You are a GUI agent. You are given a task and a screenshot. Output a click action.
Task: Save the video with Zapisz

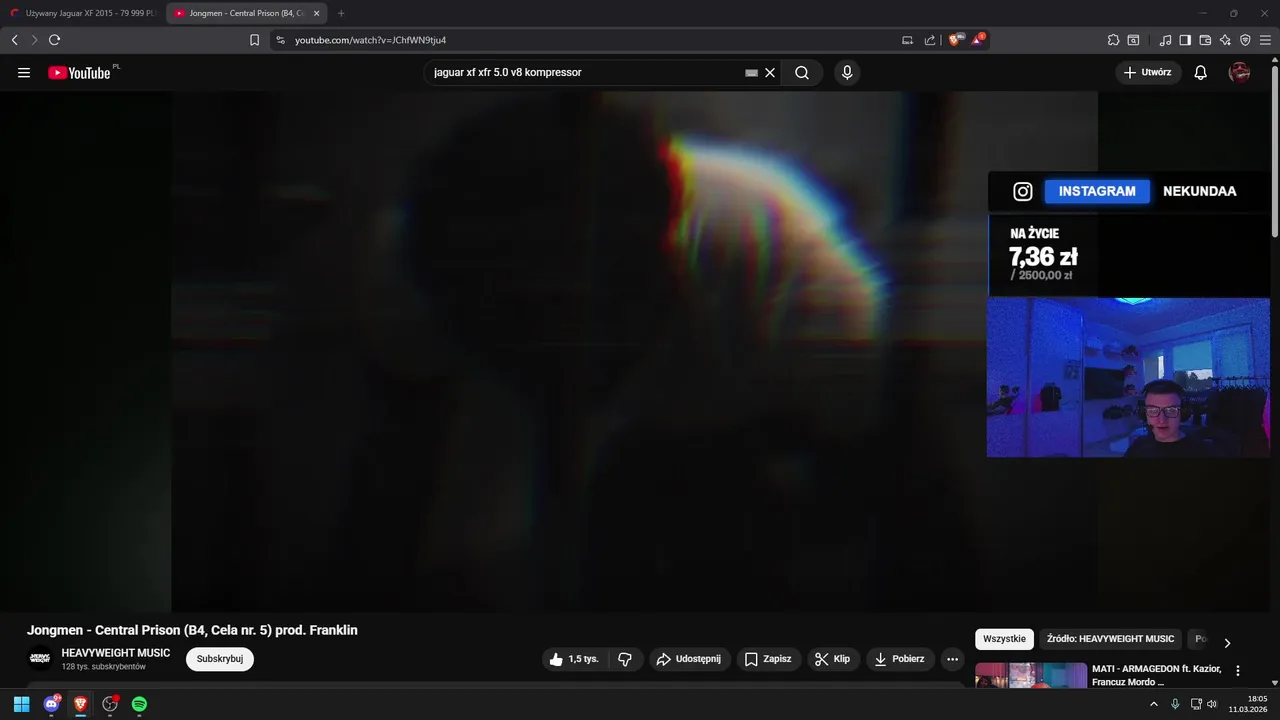[768, 659]
